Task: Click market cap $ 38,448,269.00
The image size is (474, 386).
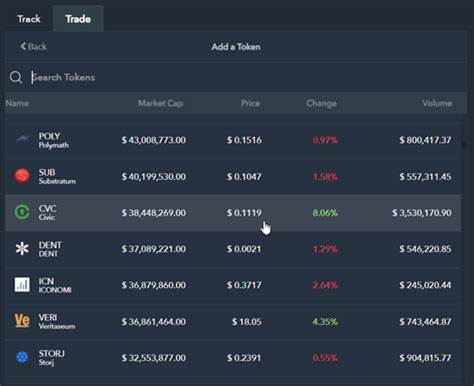Action: coord(154,213)
